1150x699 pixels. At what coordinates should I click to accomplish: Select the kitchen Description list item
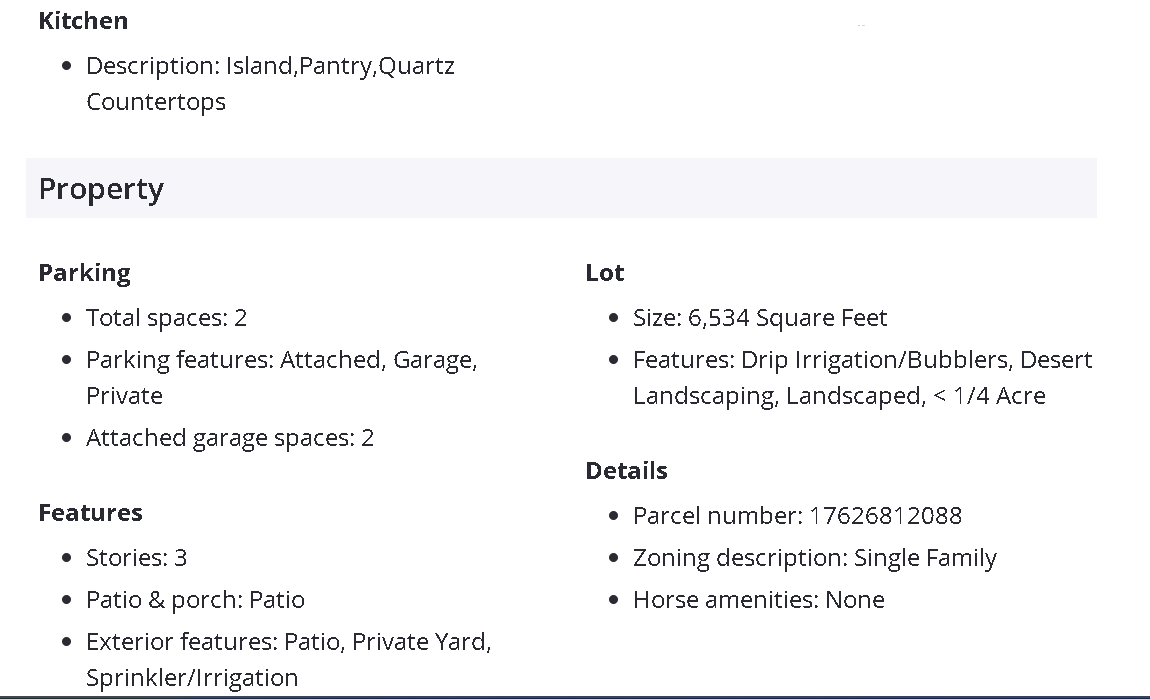(x=270, y=66)
